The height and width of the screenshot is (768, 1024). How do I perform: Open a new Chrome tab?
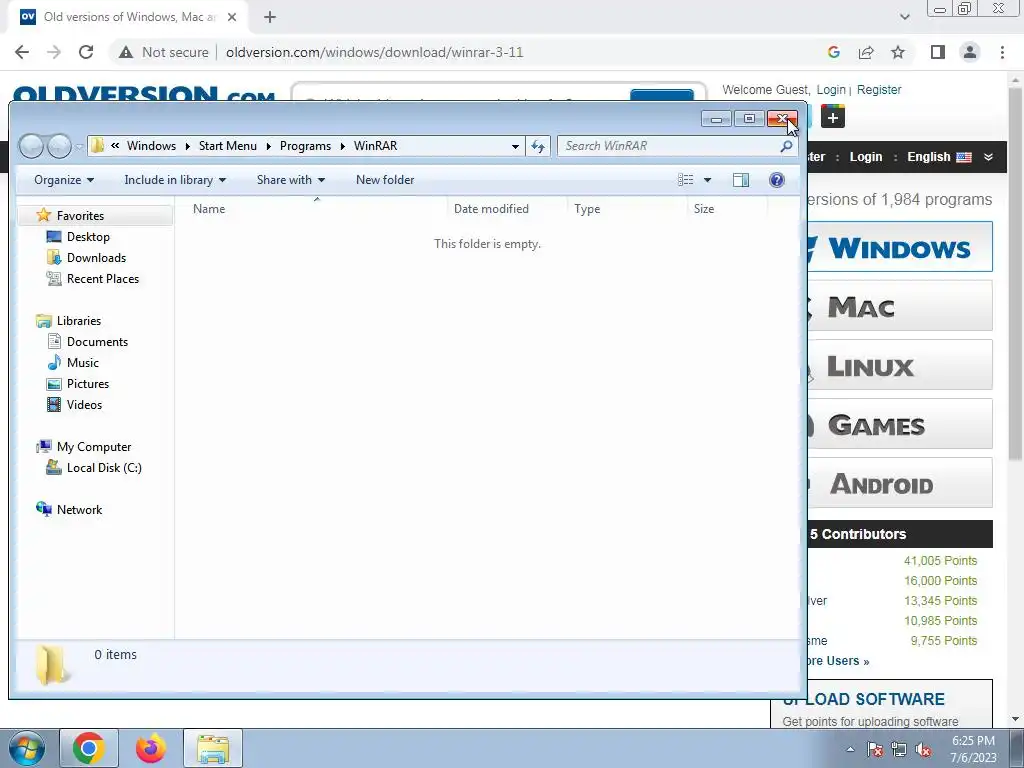(270, 17)
